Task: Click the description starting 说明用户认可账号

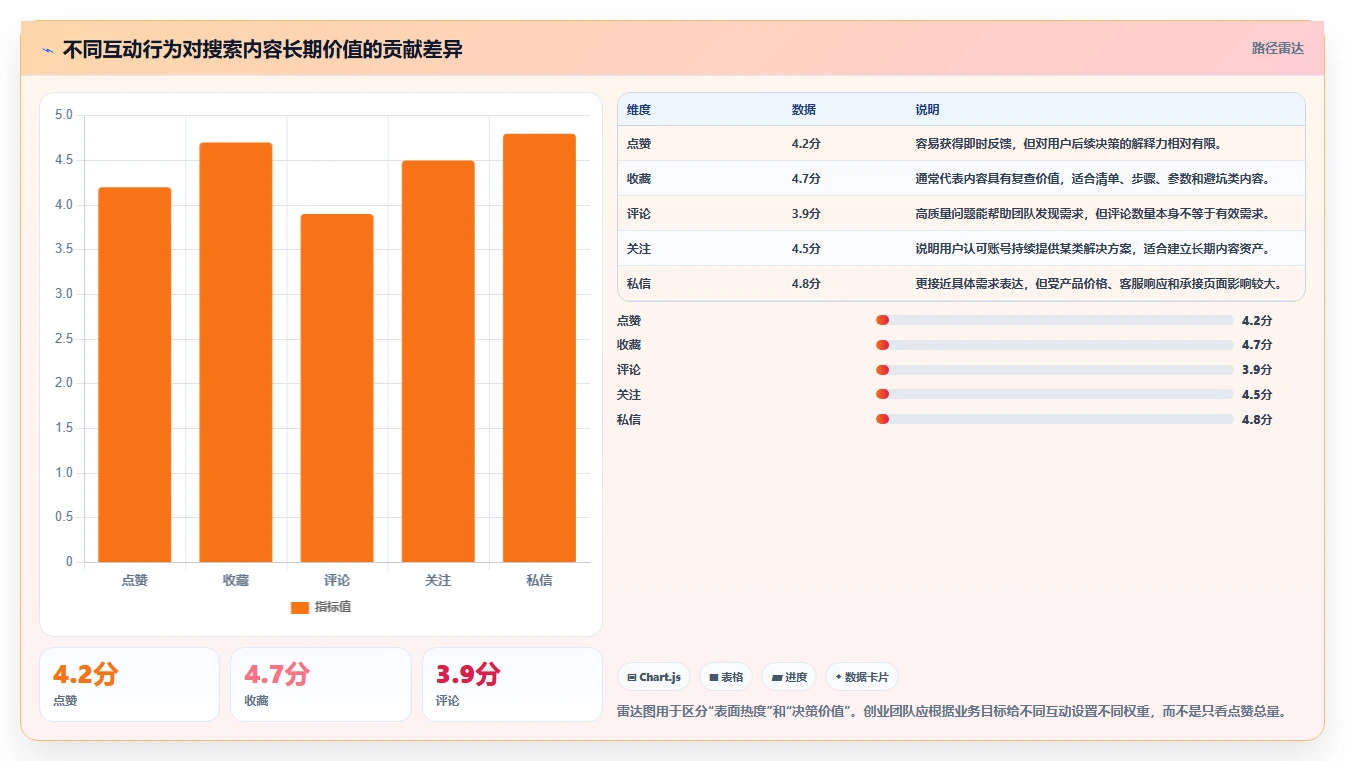Action: pos(1093,249)
